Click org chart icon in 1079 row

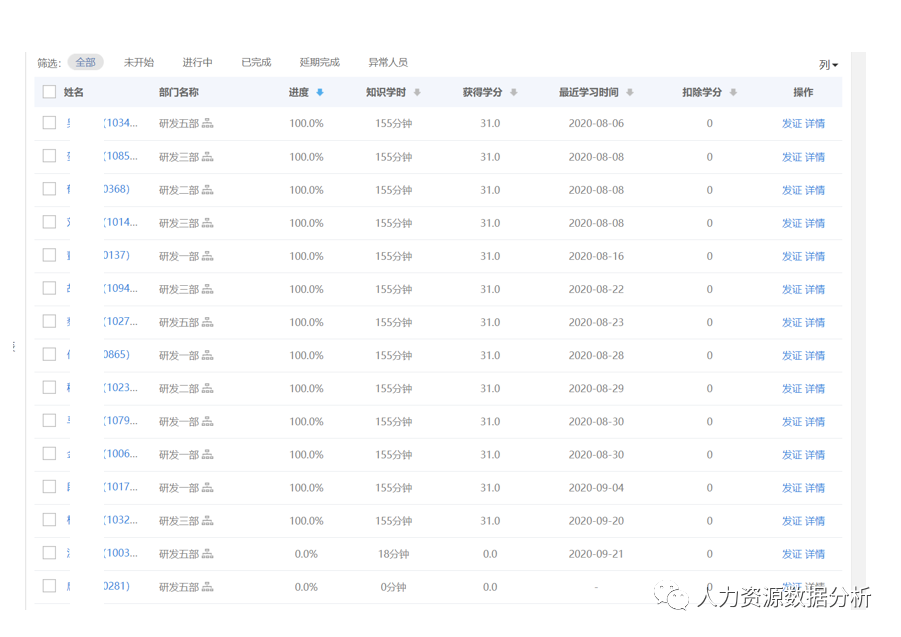[x=207, y=422]
